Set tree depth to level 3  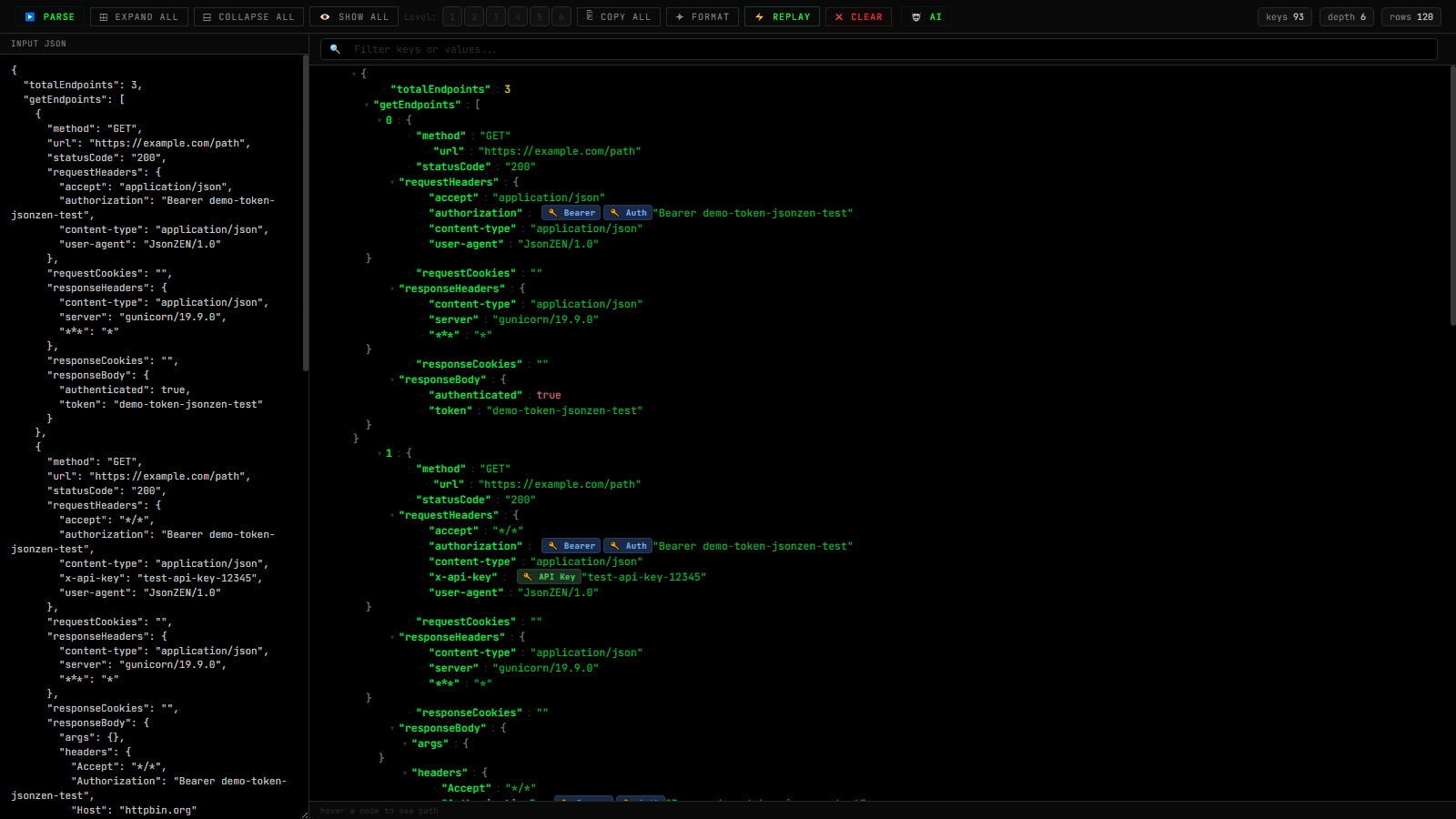click(x=496, y=16)
